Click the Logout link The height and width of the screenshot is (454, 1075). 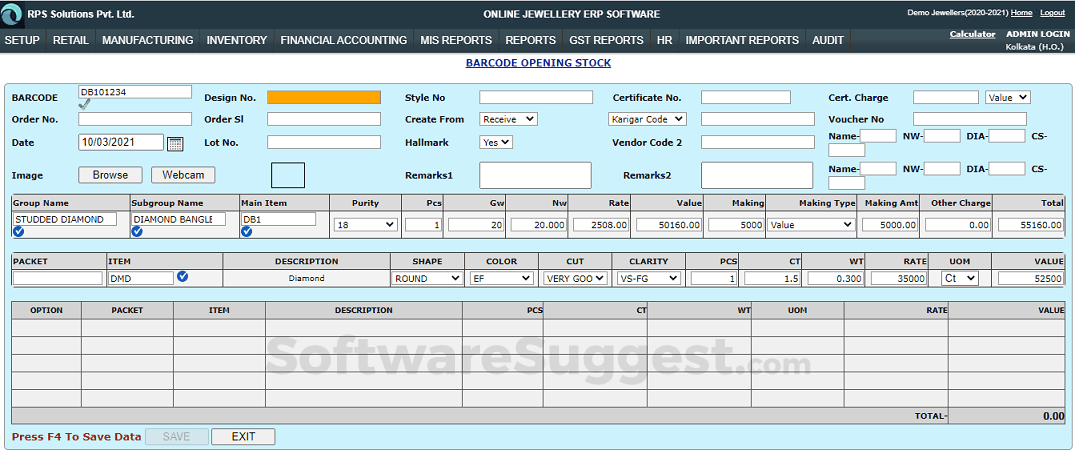[x=1052, y=13]
